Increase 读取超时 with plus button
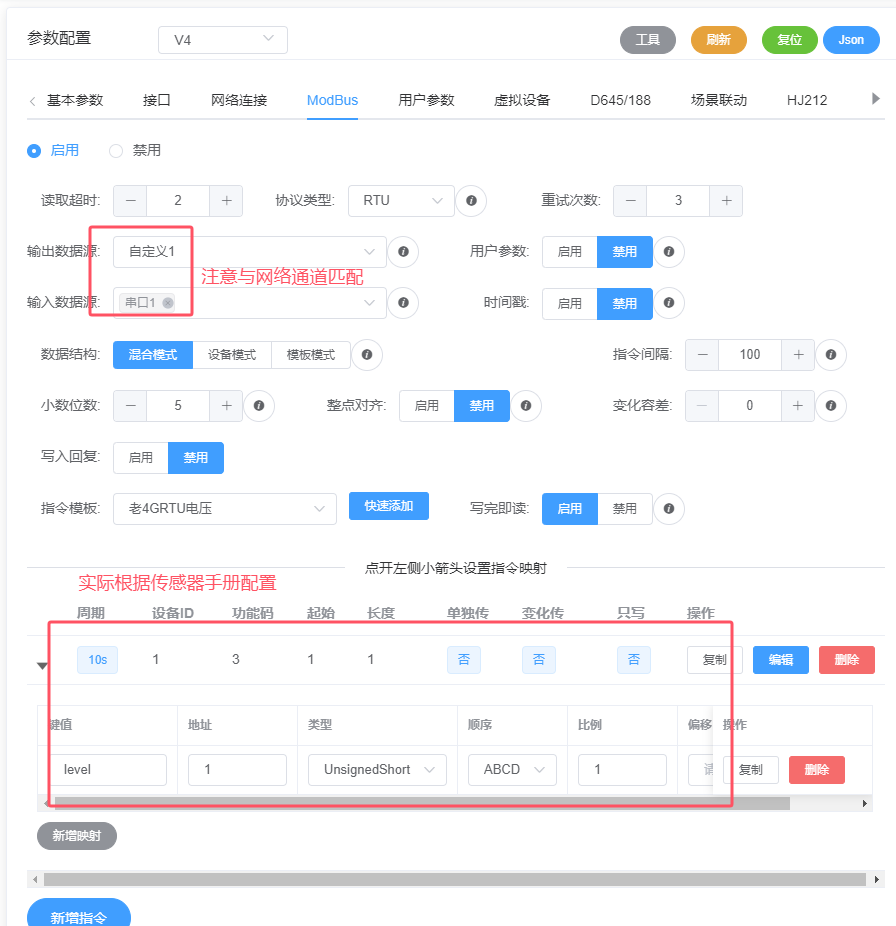This screenshot has height=926, width=896. click(226, 201)
